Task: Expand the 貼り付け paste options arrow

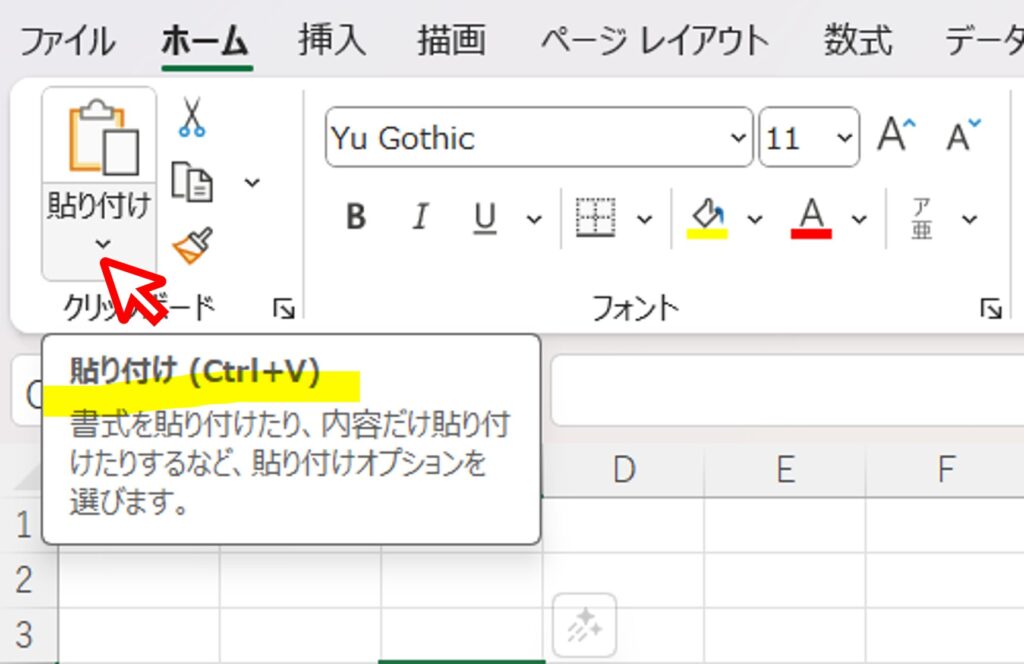Action: [x=100, y=243]
